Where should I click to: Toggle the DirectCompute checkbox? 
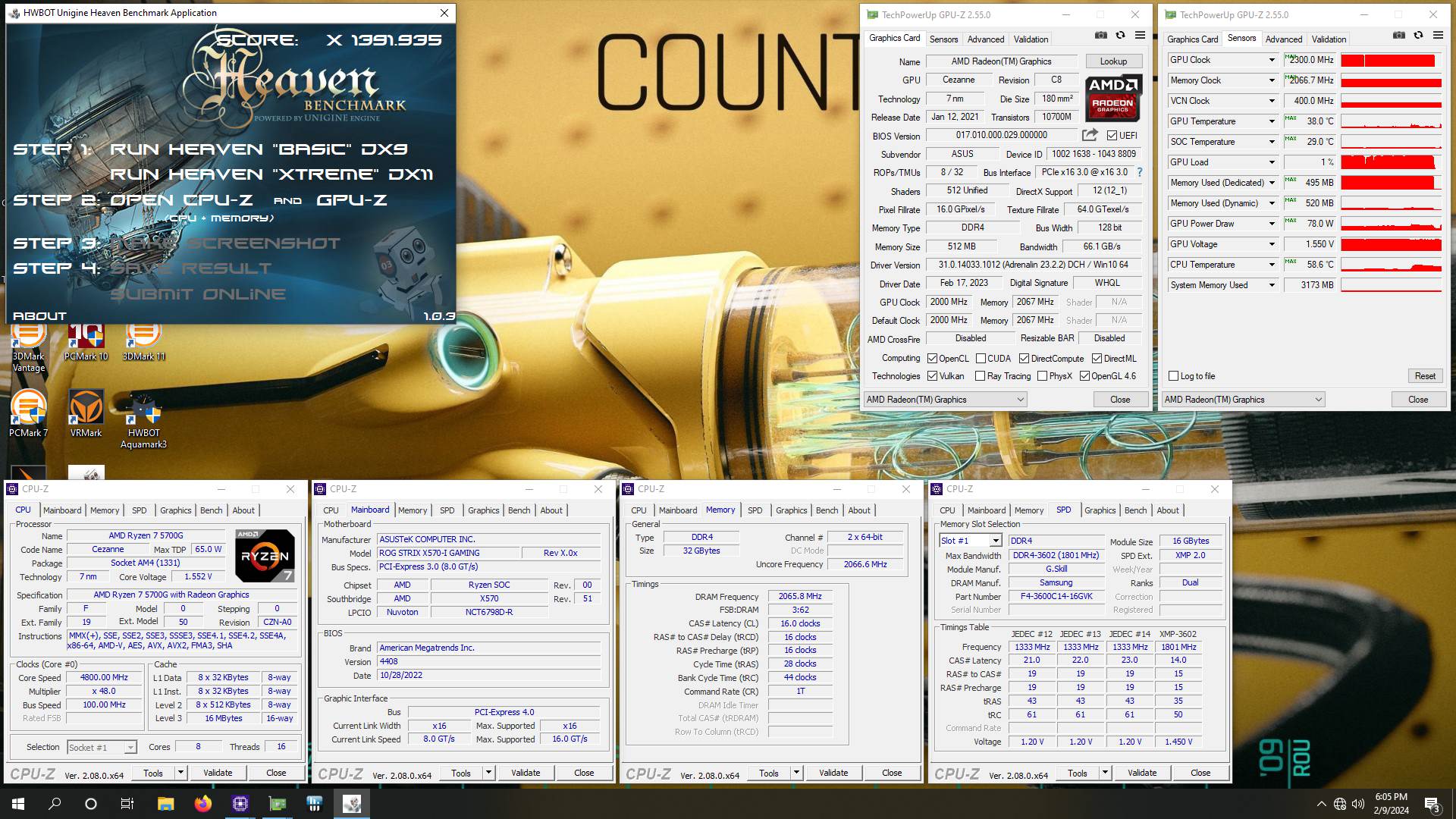pos(1024,359)
